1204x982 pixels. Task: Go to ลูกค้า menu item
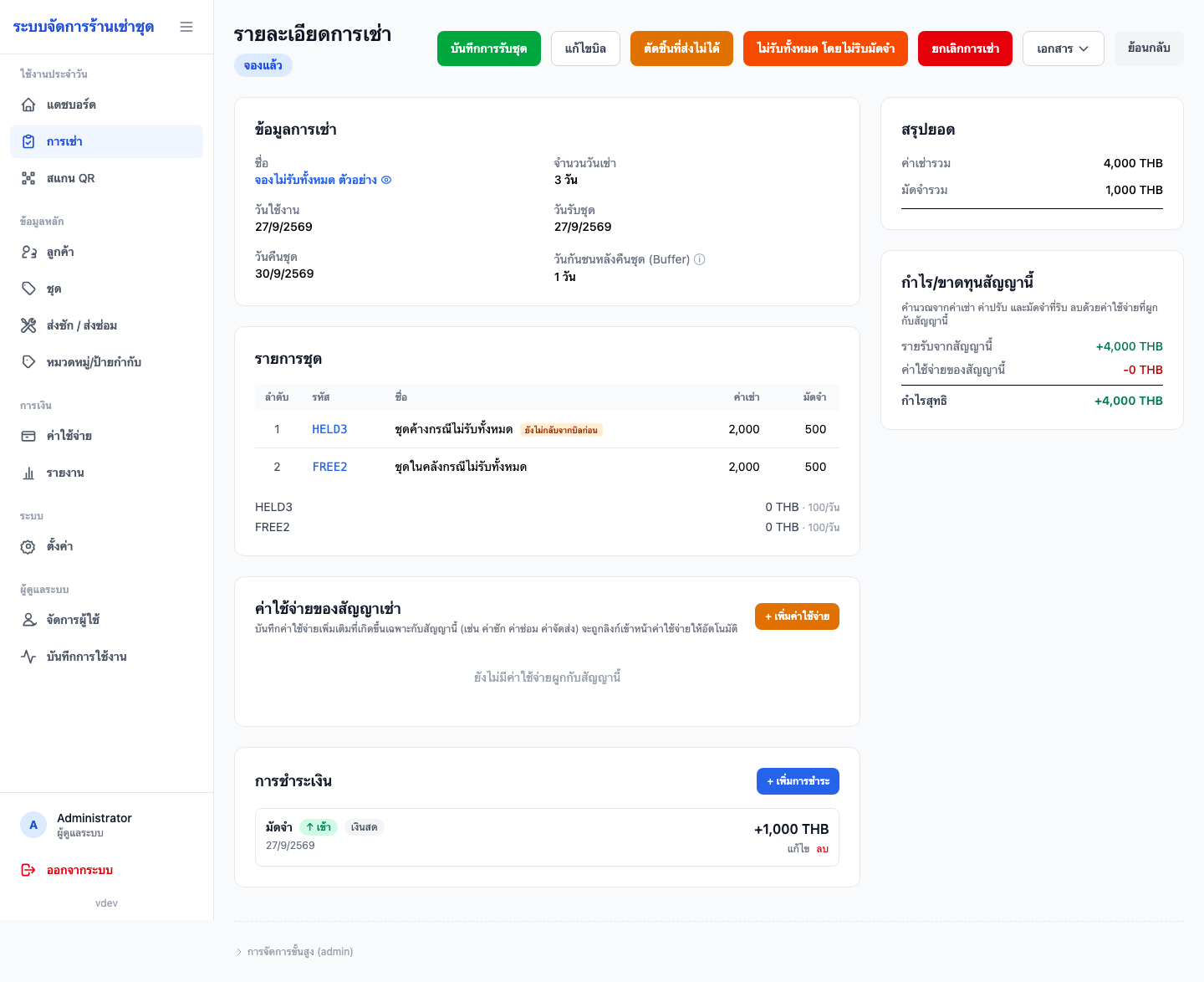tap(106, 252)
